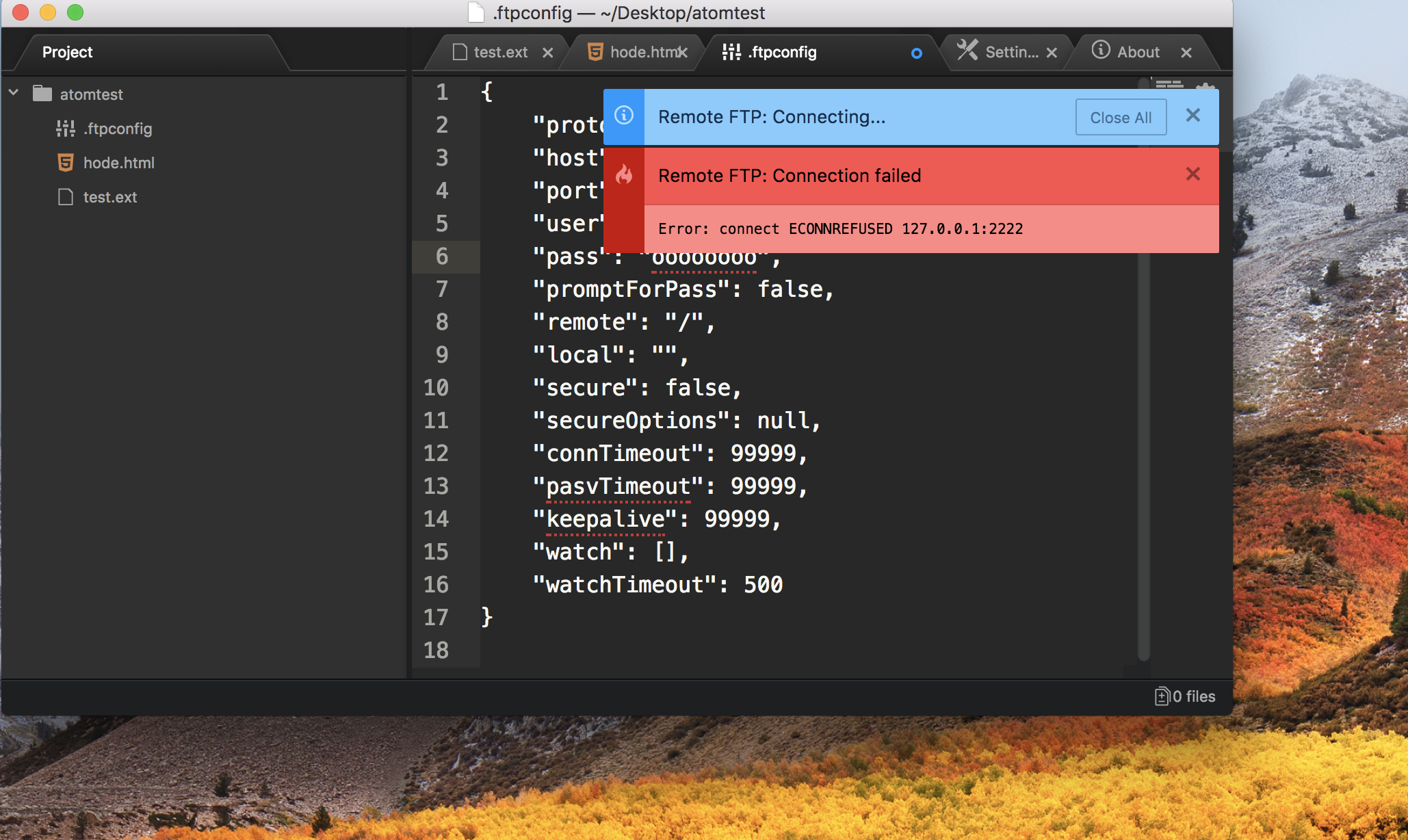Select test.ext in the project tree
Screen dimensions: 1408x840
112,196
